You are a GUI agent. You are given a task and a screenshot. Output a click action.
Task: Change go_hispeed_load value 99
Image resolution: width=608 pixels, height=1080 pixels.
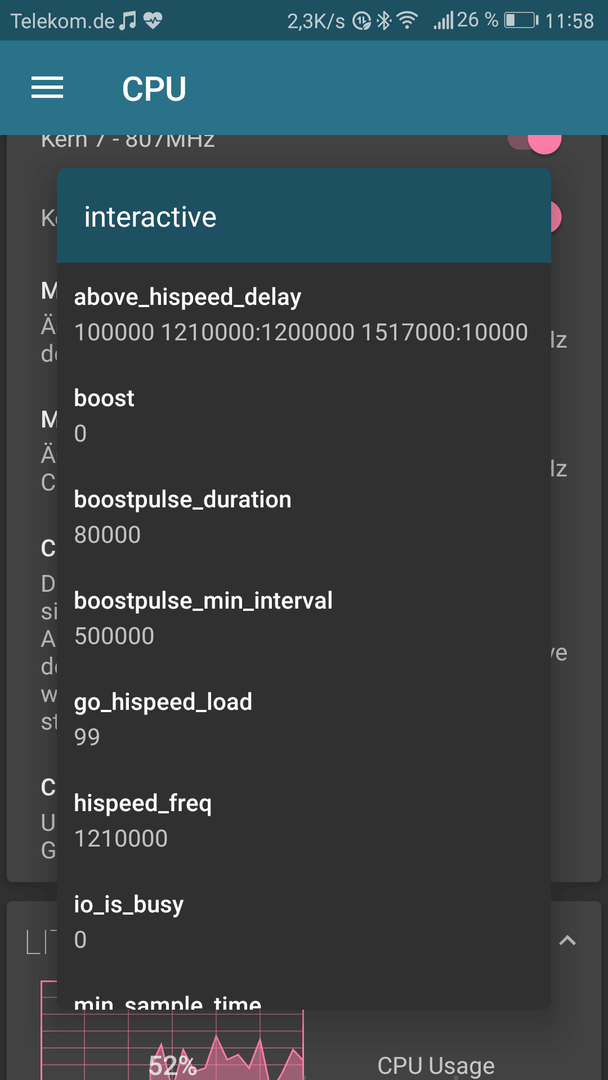304,719
